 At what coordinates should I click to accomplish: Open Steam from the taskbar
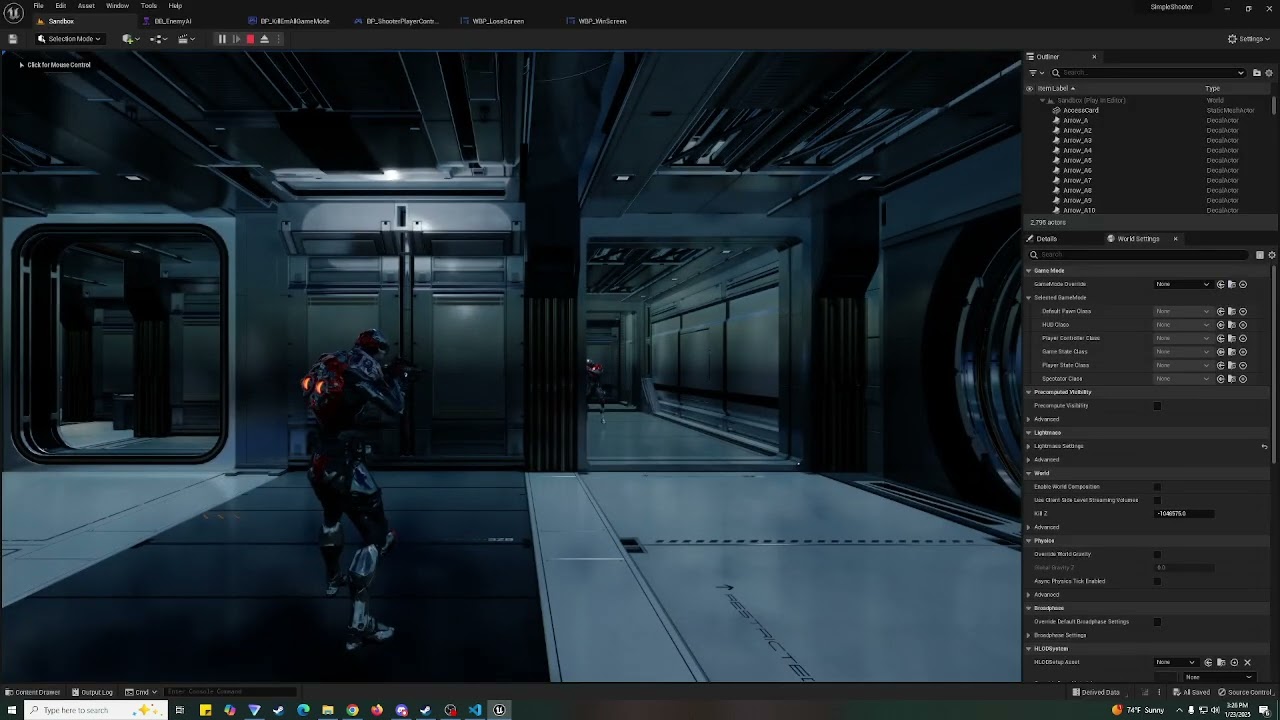(426, 710)
